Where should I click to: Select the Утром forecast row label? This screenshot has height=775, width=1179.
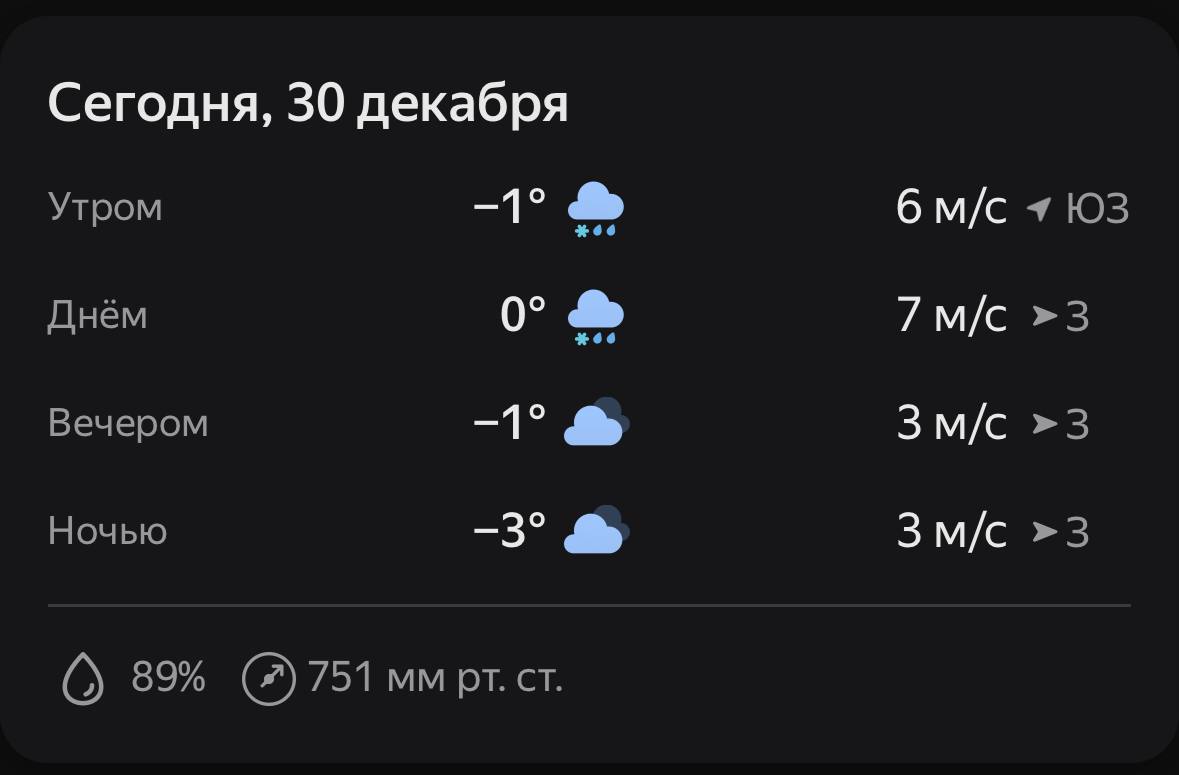click(x=105, y=208)
